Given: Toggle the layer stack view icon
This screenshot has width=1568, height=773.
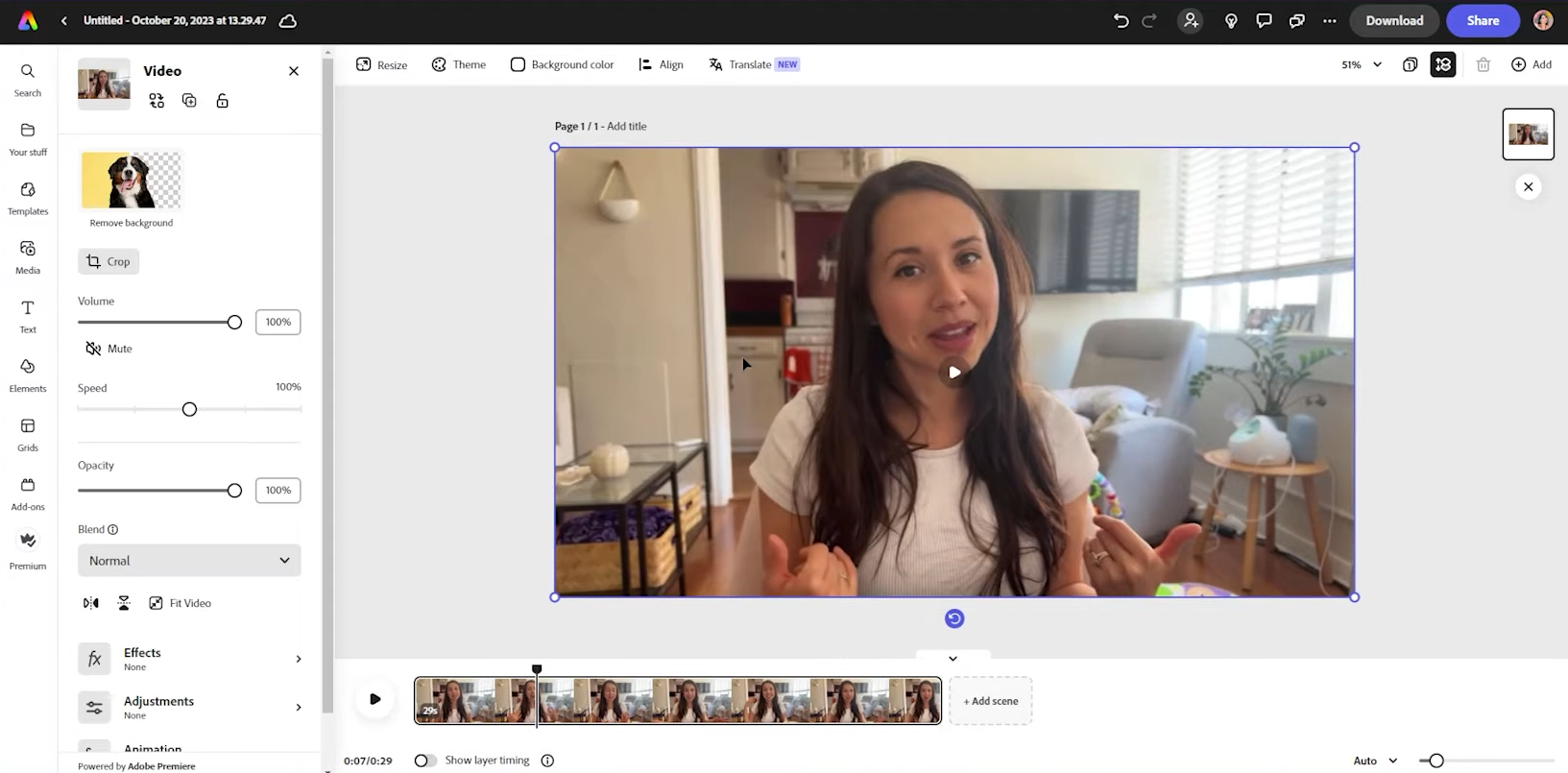Looking at the screenshot, I should [x=1443, y=64].
